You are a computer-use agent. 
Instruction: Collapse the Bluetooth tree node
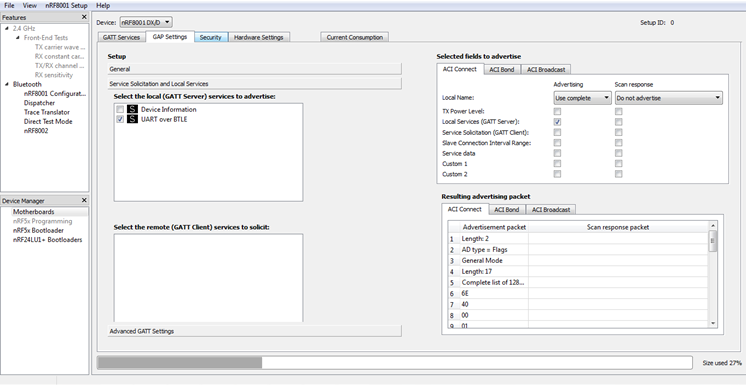click(7, 84)
